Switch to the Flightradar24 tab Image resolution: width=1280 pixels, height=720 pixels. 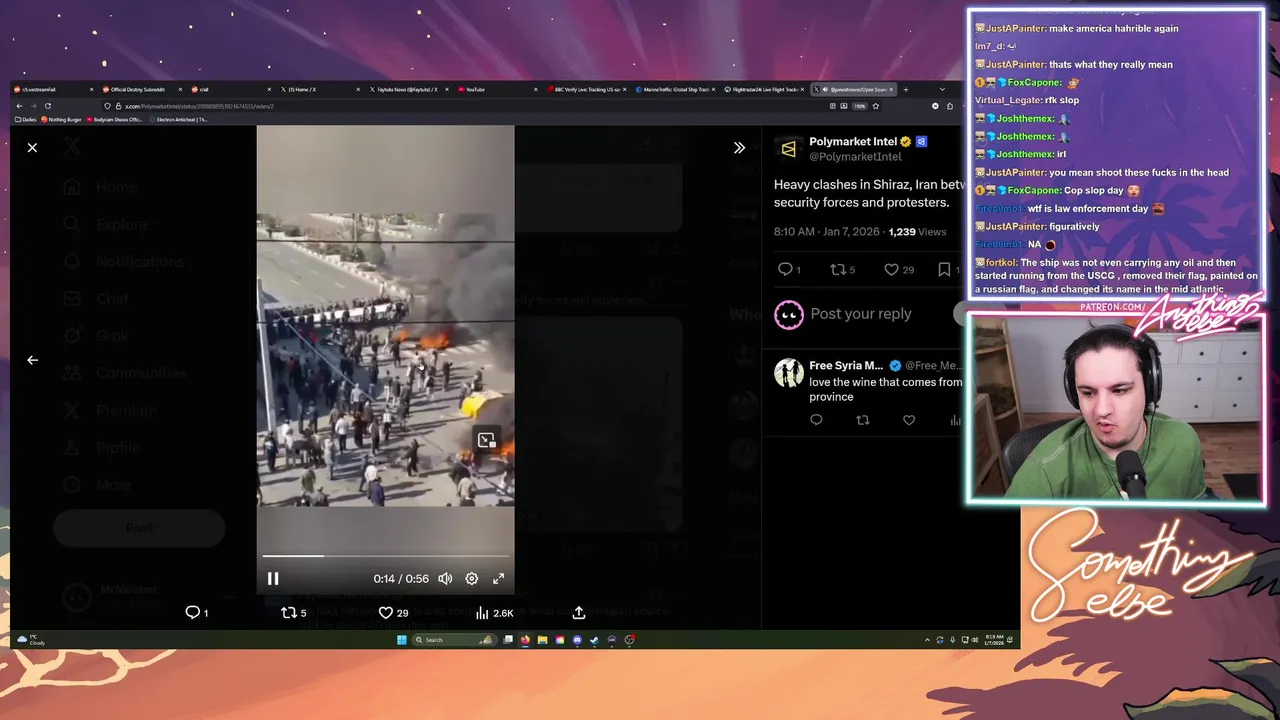(763, 89)
